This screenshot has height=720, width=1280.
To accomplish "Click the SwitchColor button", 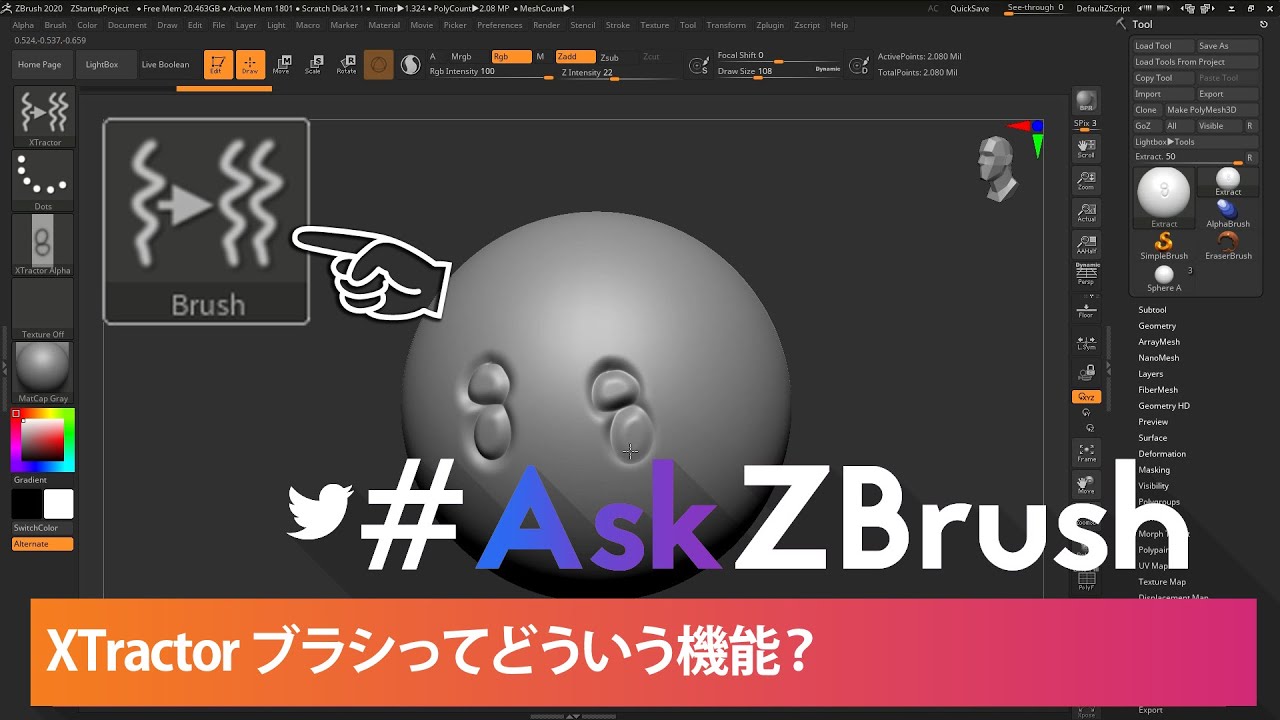I will click(36, 528).
